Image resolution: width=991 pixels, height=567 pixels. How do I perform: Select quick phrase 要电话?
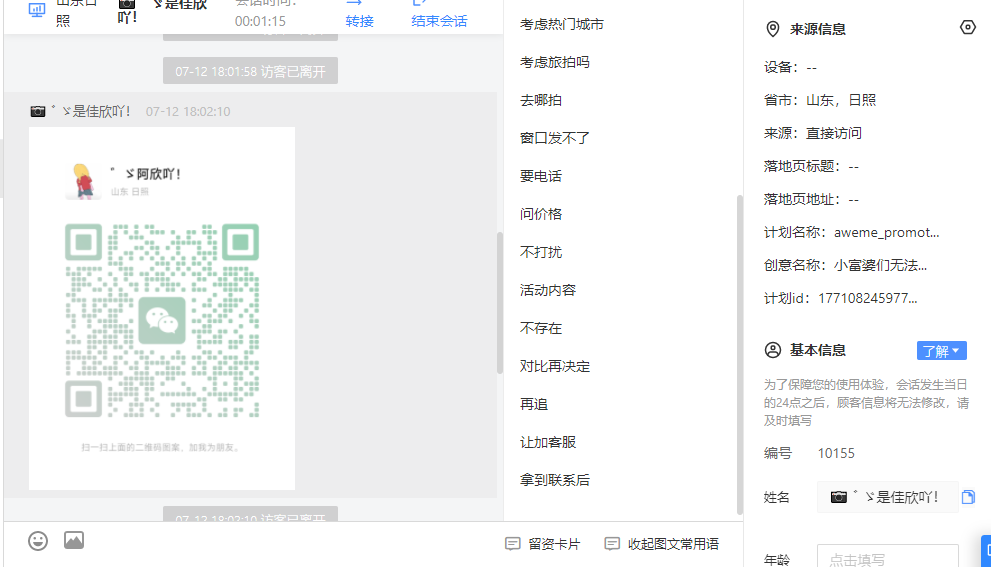(x=541, y=176)
